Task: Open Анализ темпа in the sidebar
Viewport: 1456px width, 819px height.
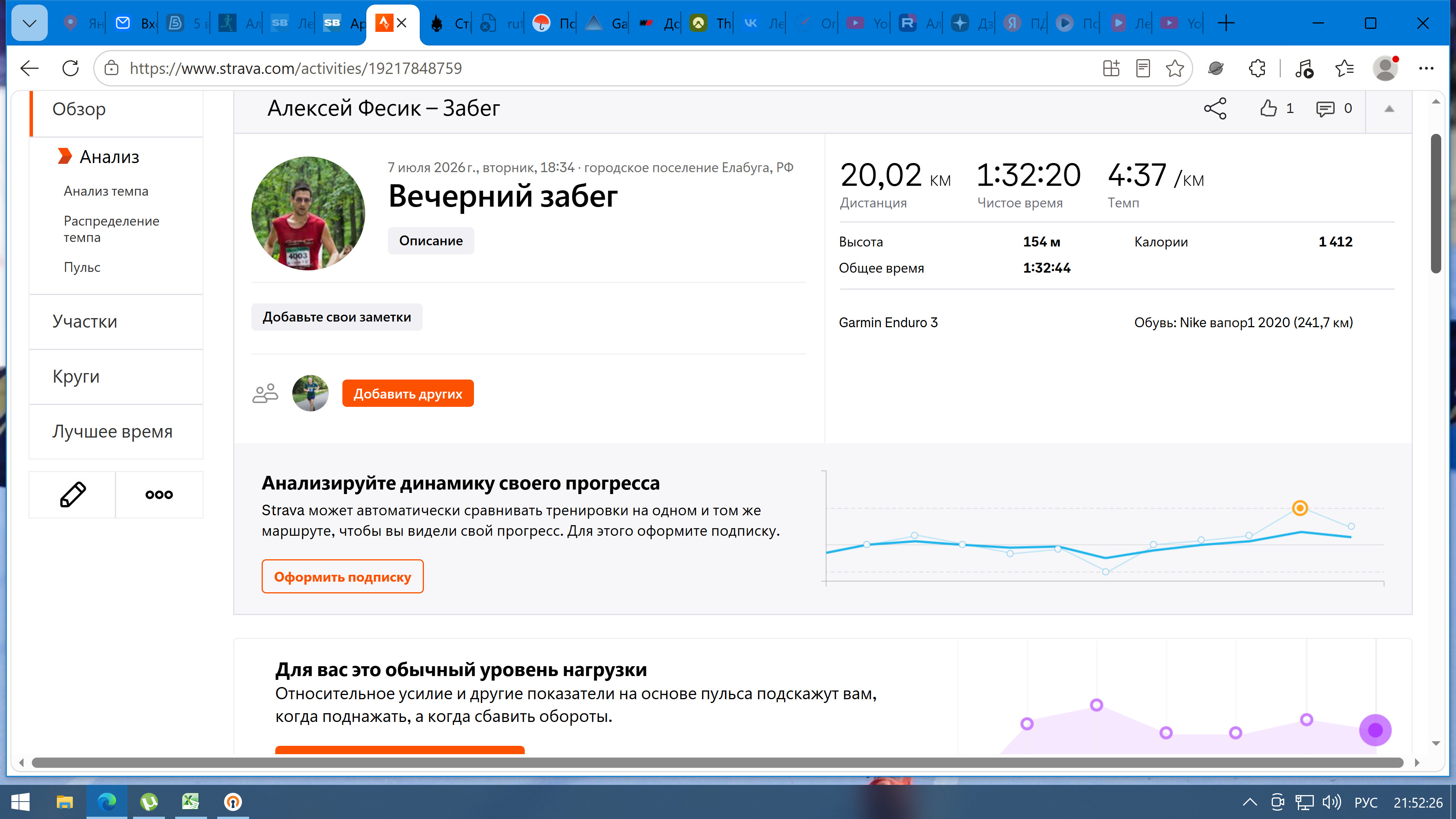Action: (x=106, y=191)
